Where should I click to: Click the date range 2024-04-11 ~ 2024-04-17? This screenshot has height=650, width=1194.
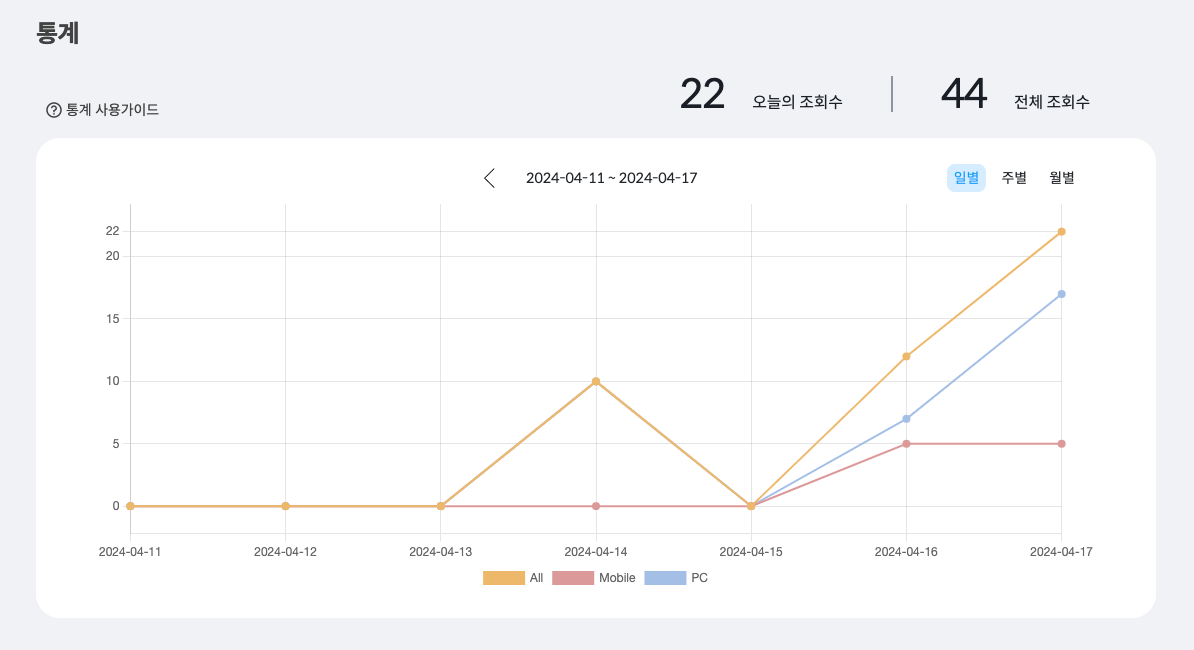click(611, 178)
